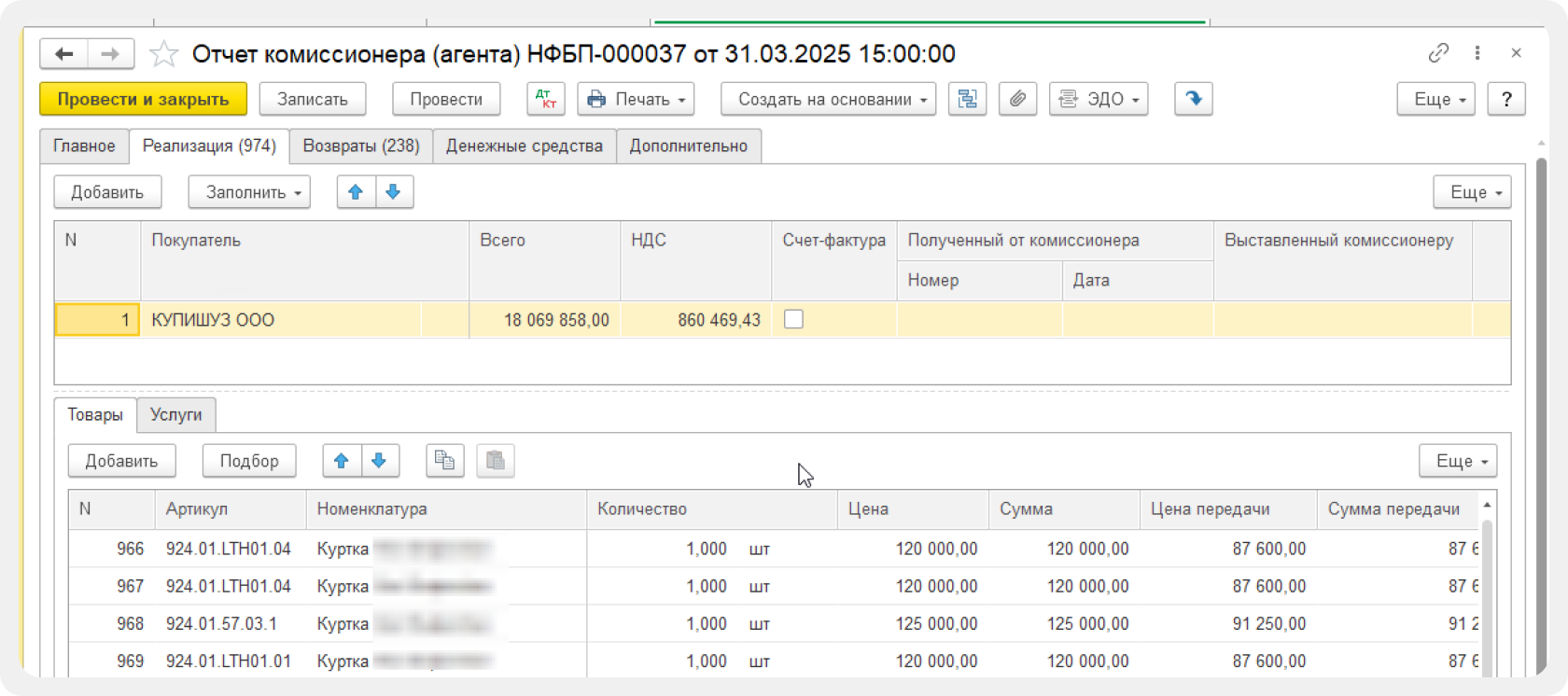Switch to the Денежные средства tab
The width and height of the screenshot is (1568, 696).
[525, 146]
